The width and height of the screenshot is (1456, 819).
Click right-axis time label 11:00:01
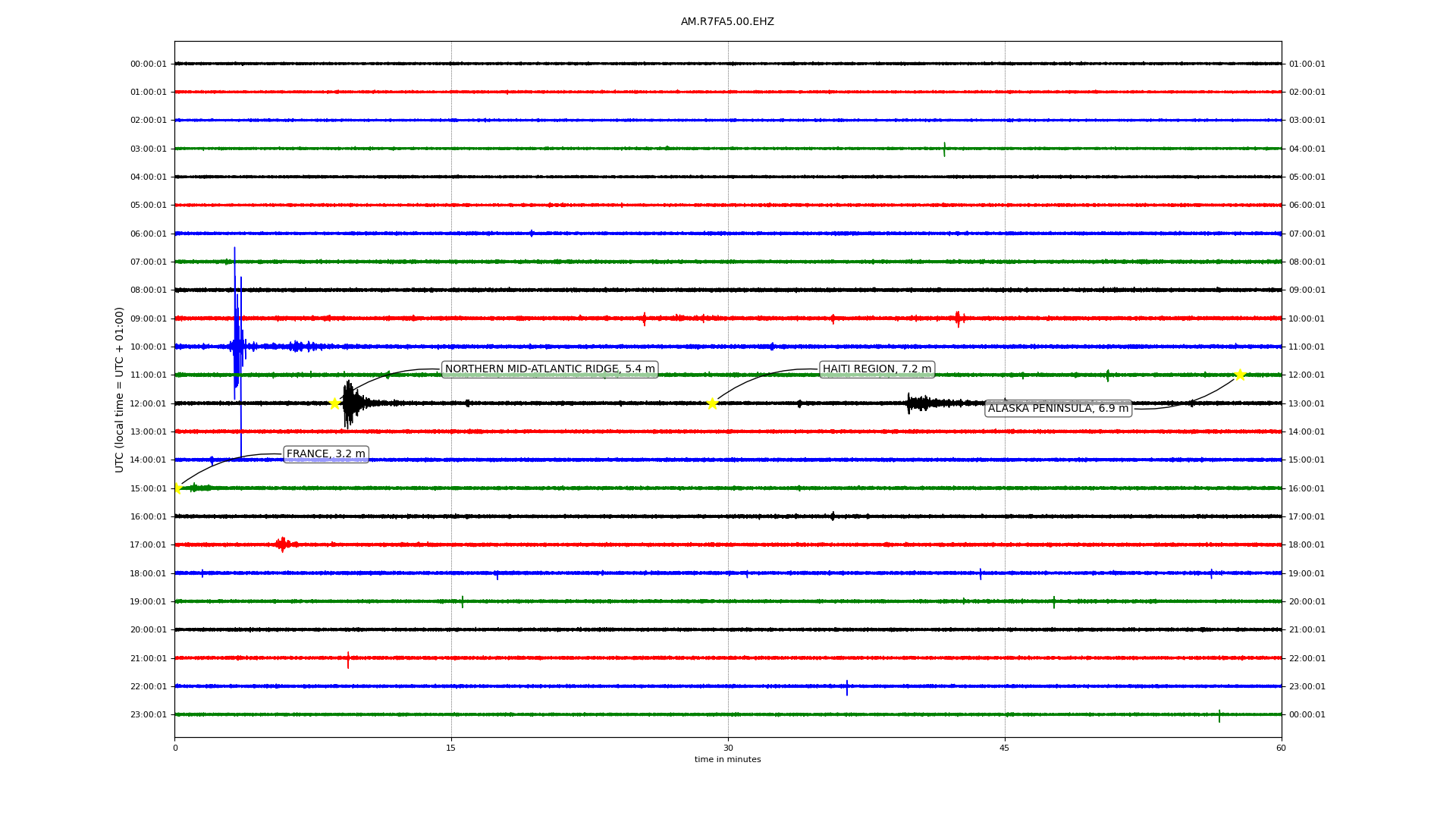pyautogui.click(x=1307, y=347)
